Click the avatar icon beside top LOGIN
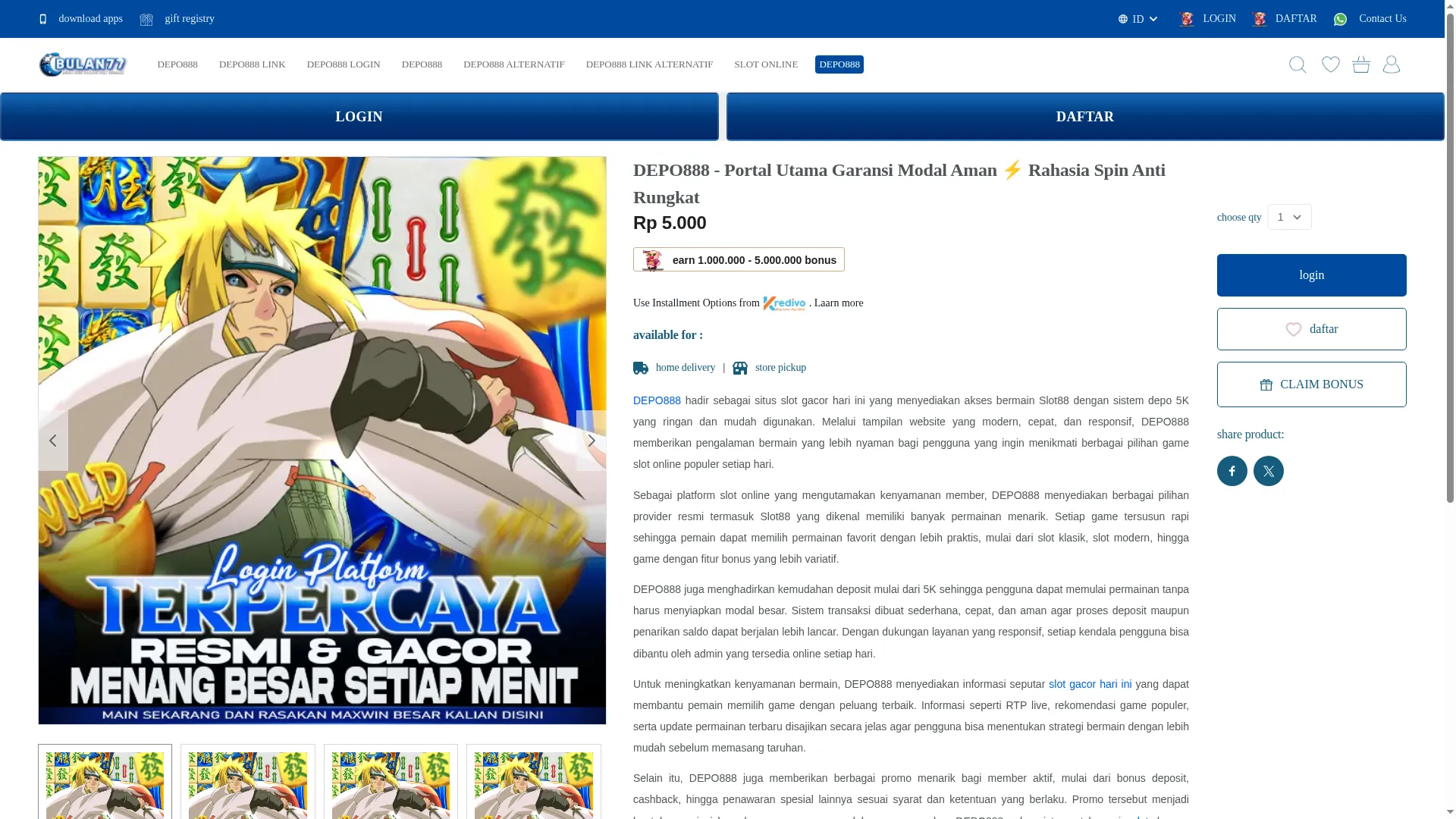Viewport: 1456px width, 819px height. click(1187, 19)
